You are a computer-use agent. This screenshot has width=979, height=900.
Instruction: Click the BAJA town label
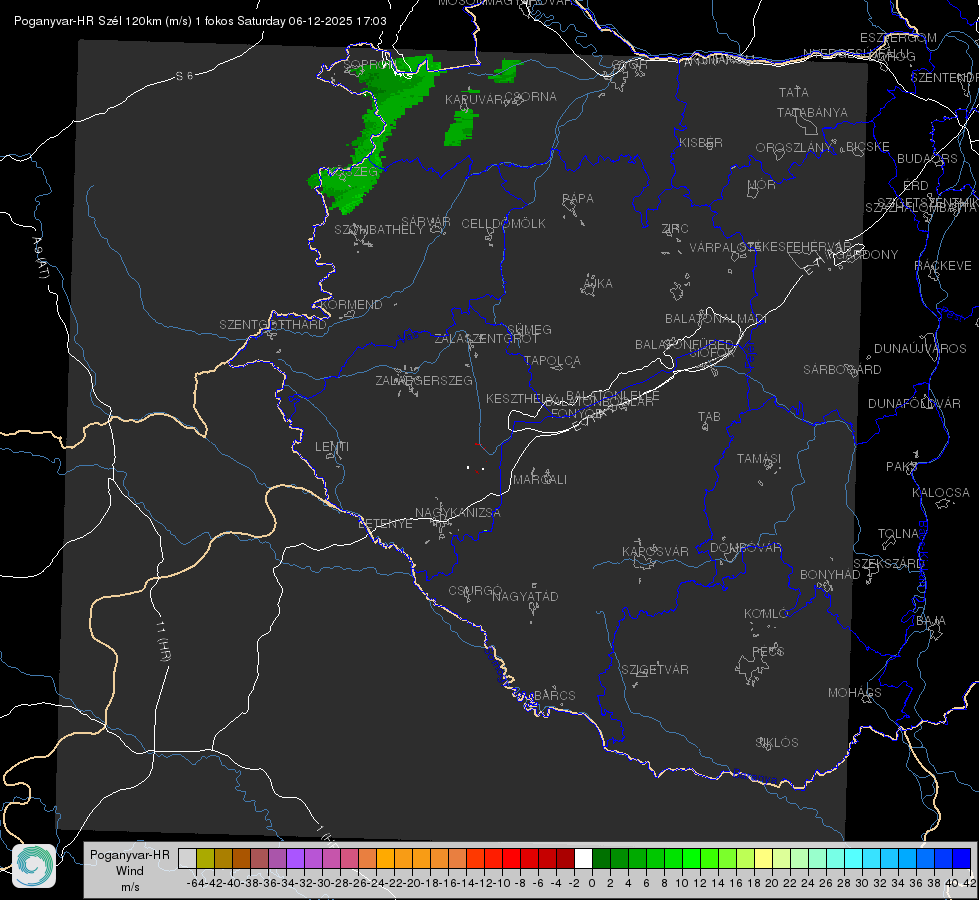[x=930, y=621]
